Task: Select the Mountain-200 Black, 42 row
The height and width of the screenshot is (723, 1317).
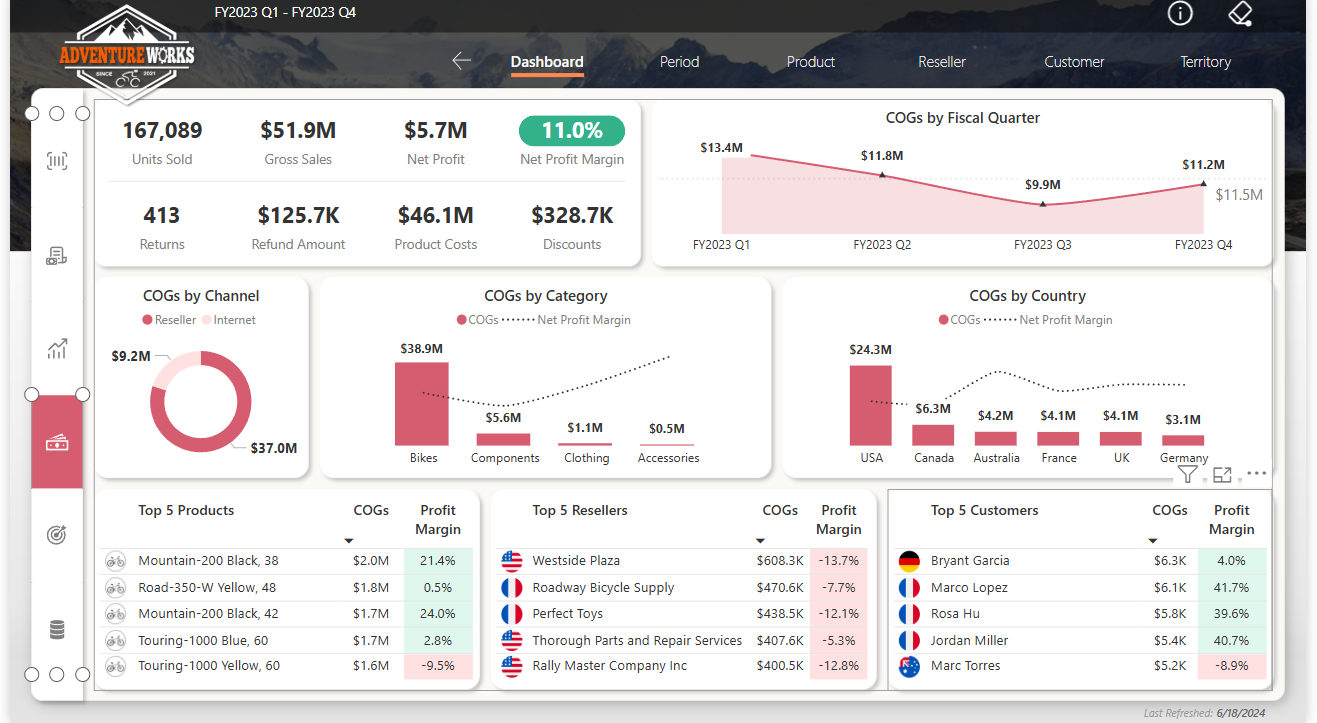Action: tap(288, 614)
